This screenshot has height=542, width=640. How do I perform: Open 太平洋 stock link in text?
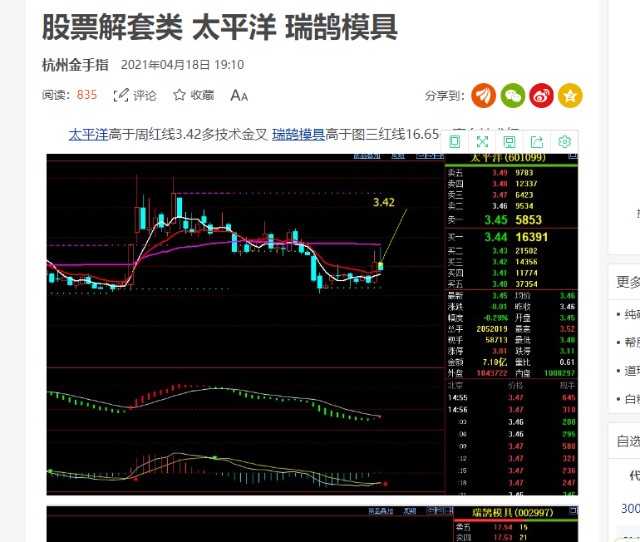pyautogui.click(x=88, y=133)
